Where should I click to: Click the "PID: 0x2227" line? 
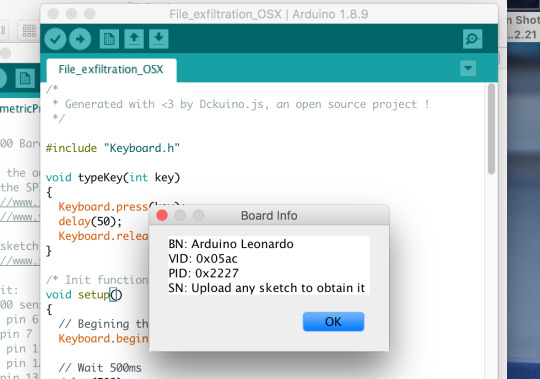point(203,273)
